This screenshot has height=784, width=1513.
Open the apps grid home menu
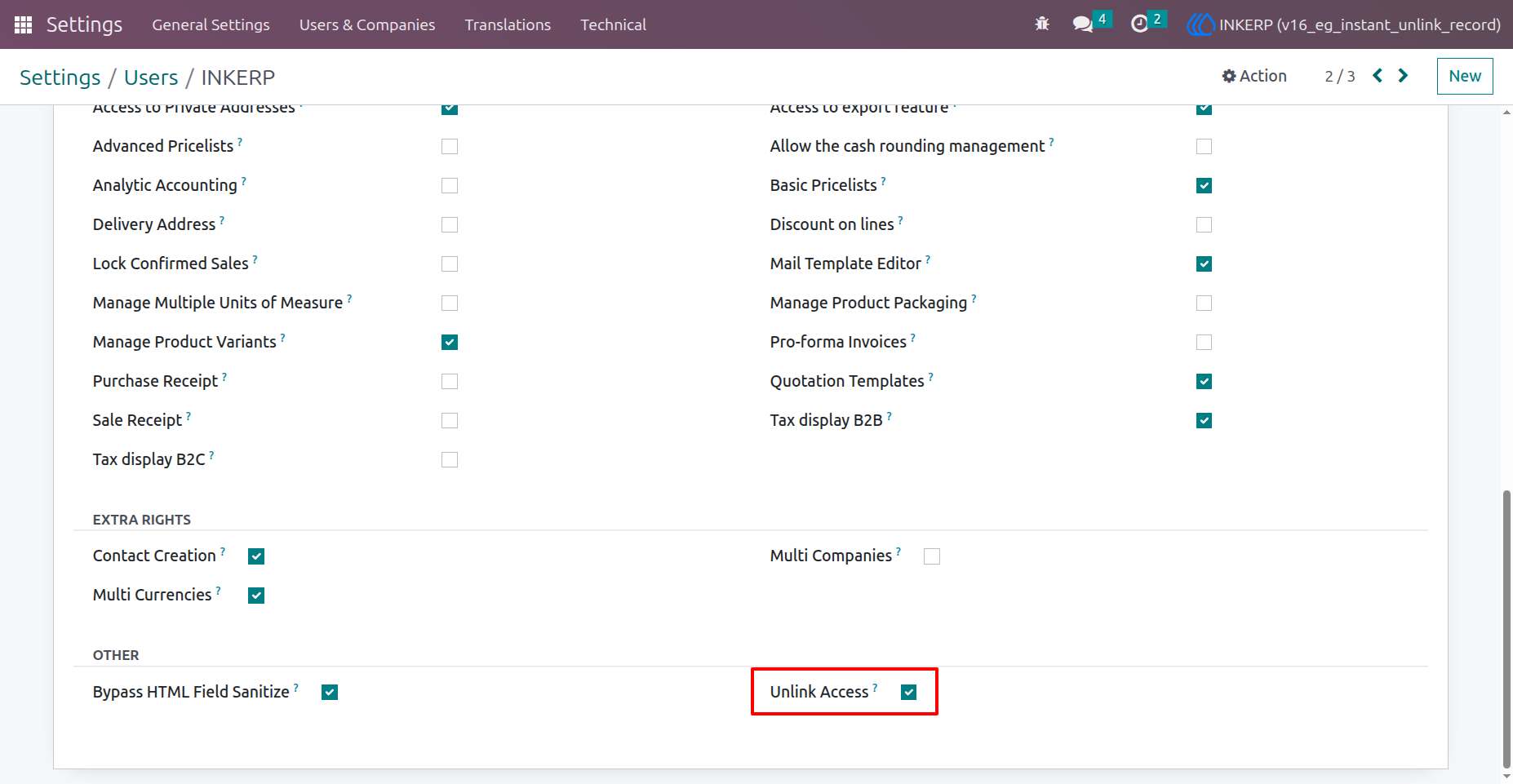point(23,24)
